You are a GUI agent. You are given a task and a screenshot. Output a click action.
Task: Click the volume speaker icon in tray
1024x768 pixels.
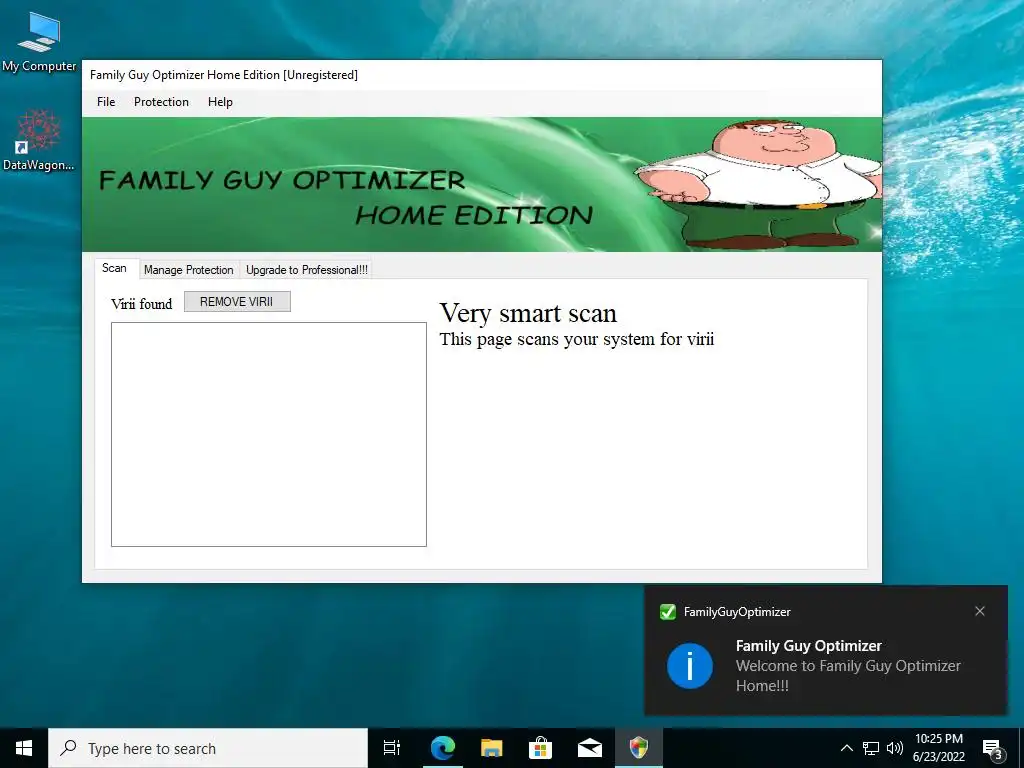click(895, 748)
